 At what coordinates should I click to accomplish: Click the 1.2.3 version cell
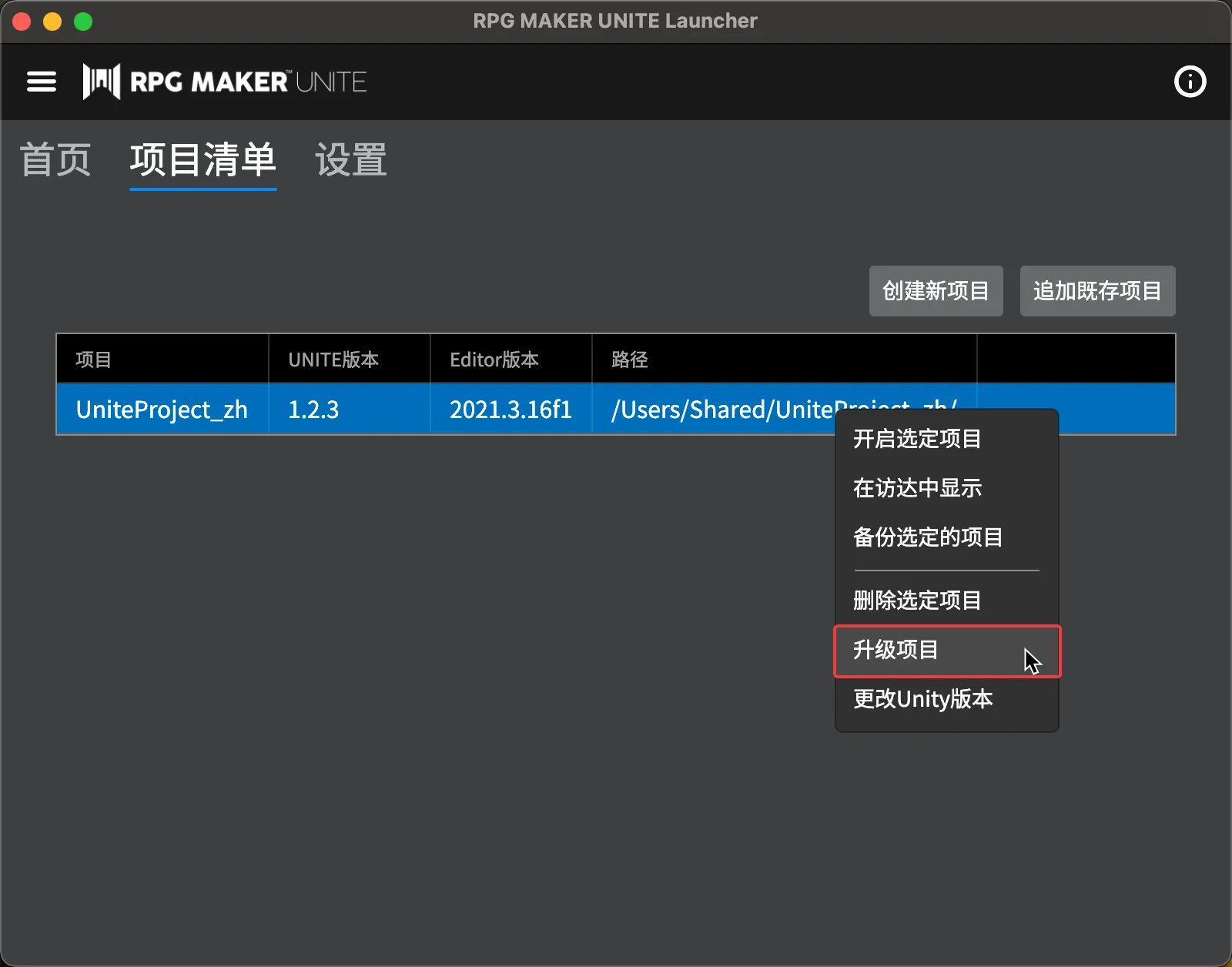pos(350,410)
